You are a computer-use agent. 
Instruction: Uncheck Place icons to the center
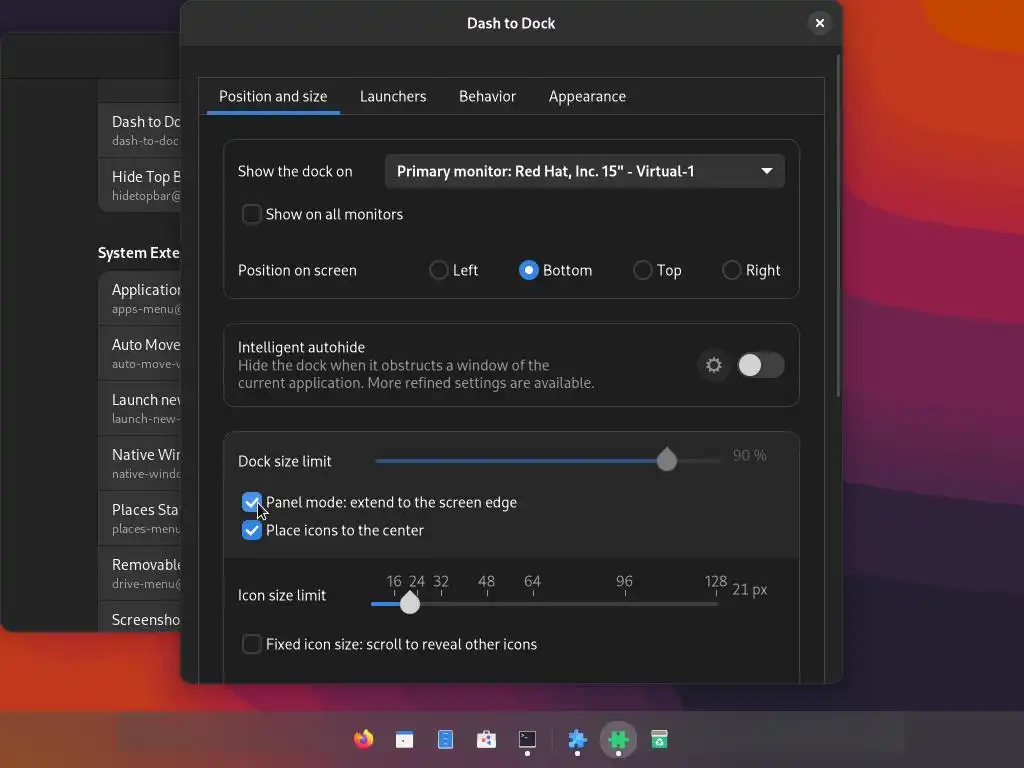pos(251,530)
